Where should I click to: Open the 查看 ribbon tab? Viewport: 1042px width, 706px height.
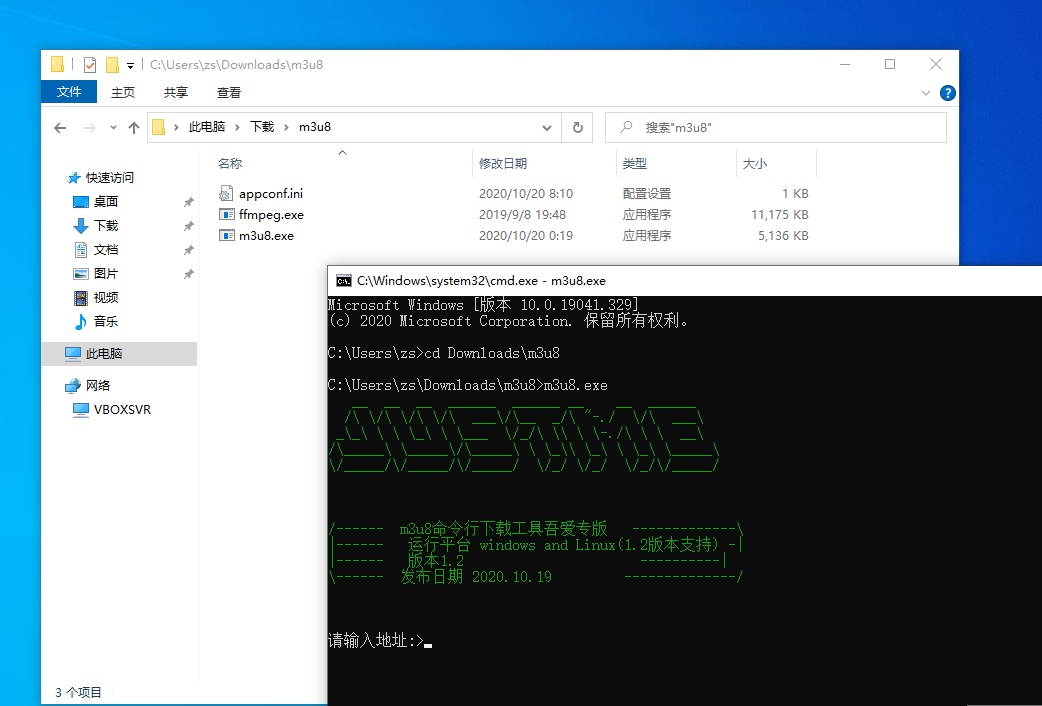point(229,92)
